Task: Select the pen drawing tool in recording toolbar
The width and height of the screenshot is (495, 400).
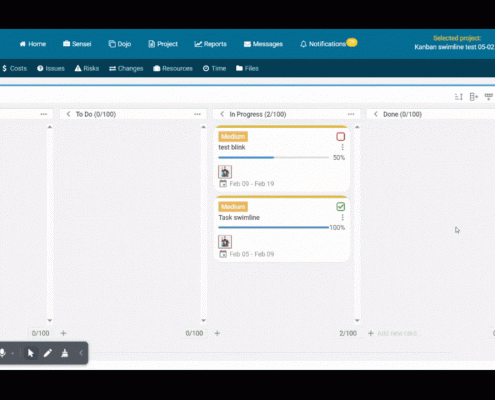Action: click(48, 353)
